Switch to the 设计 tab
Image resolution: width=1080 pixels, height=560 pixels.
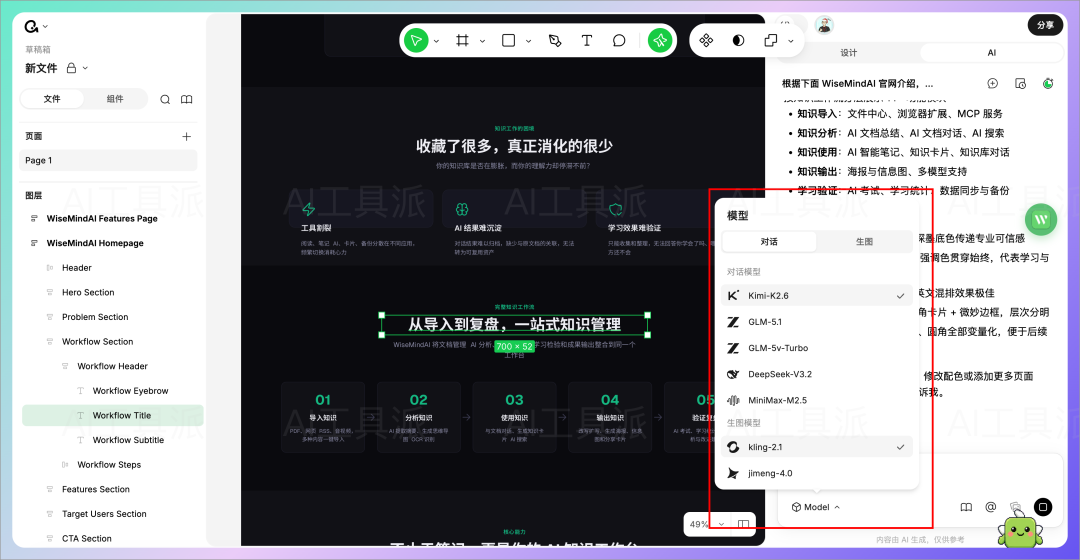849,53
